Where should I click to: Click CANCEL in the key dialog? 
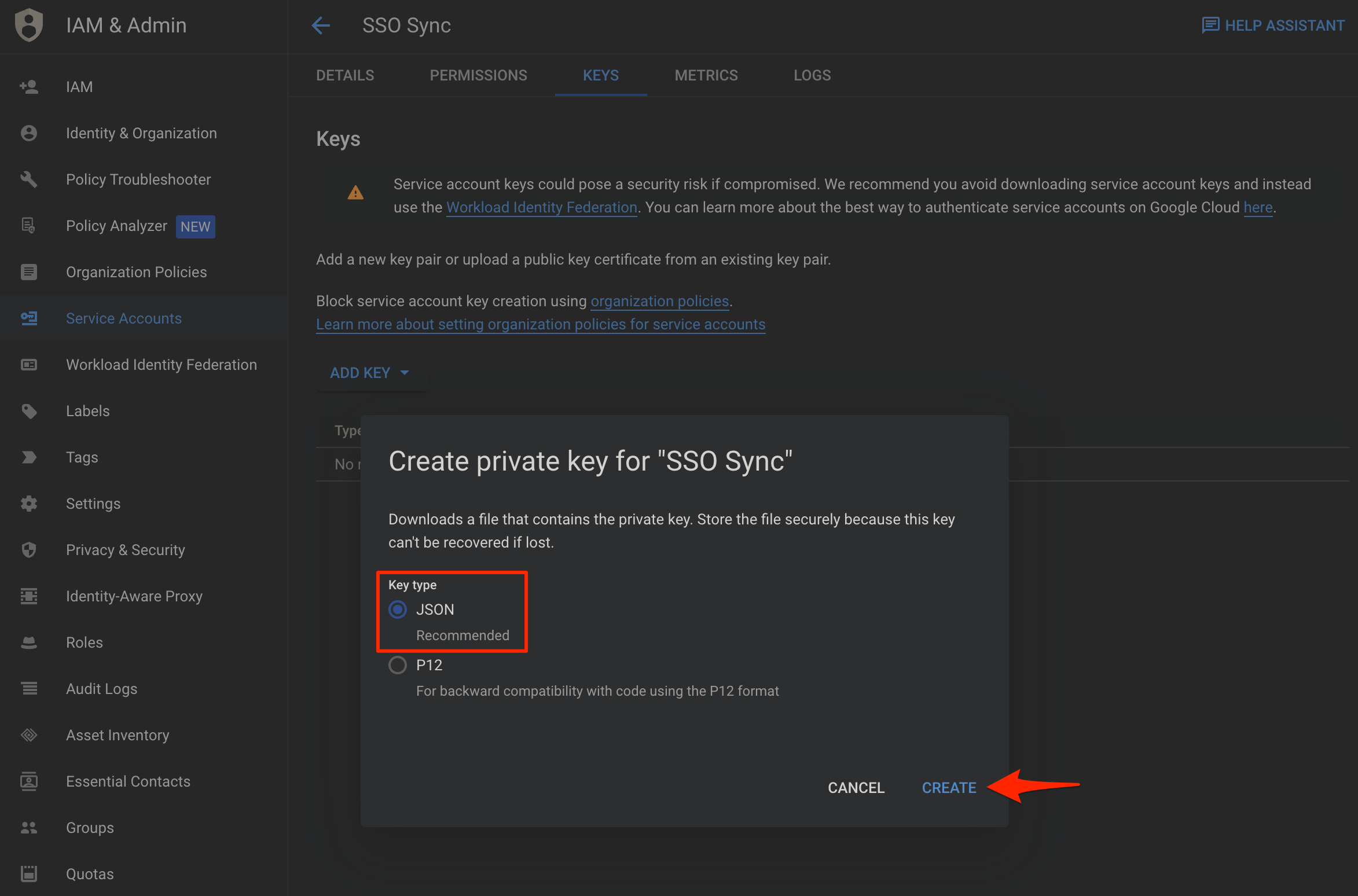coord(856,788)
